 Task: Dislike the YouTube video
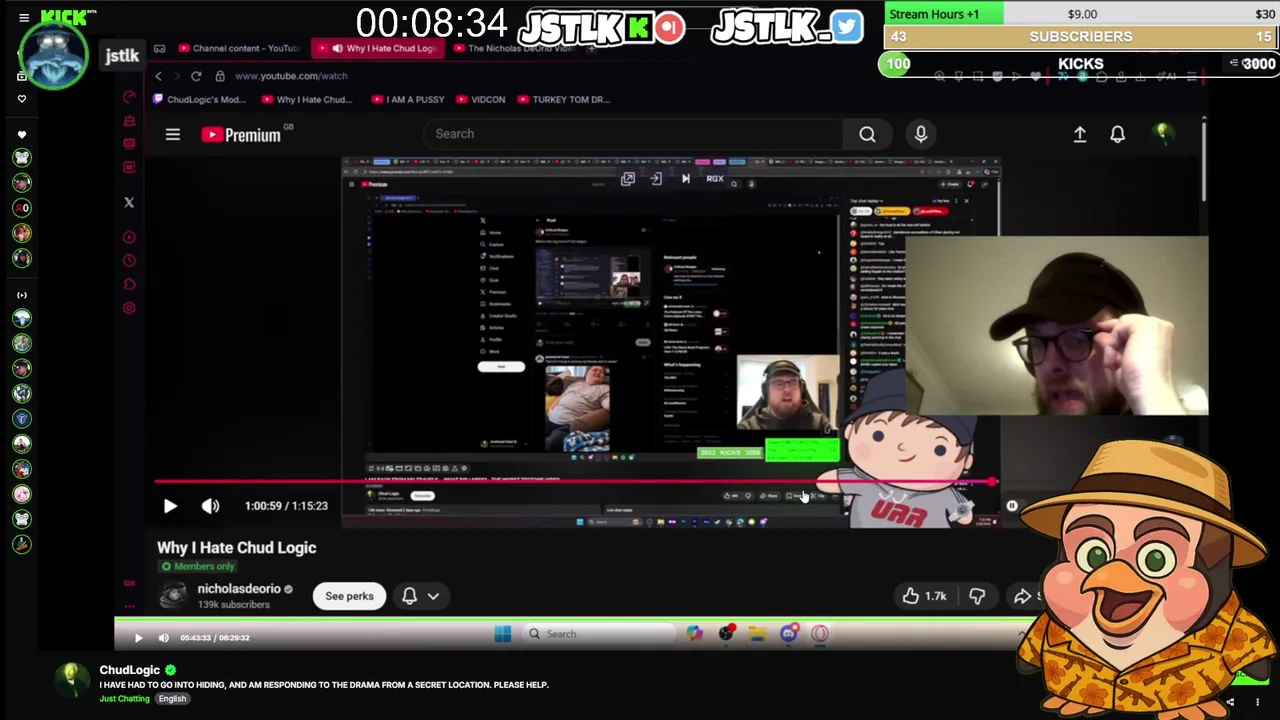pos(977,596)
